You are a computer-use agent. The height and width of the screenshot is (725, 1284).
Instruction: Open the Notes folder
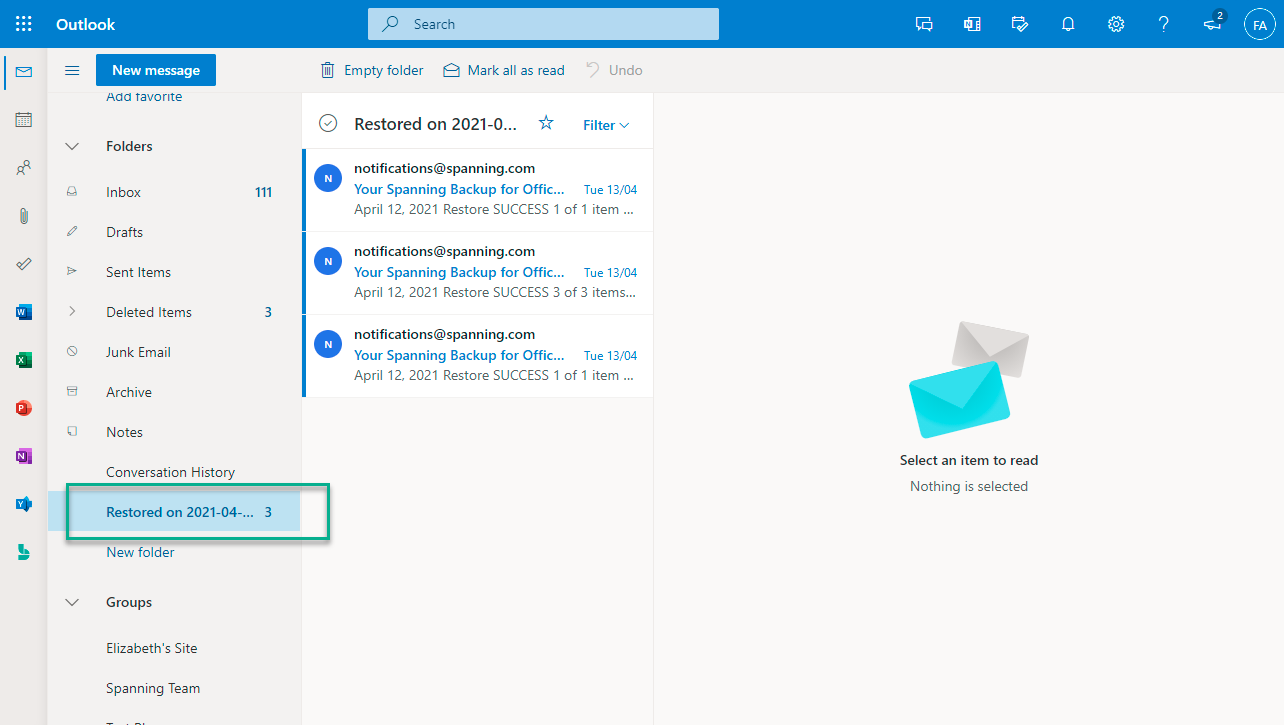174,432
